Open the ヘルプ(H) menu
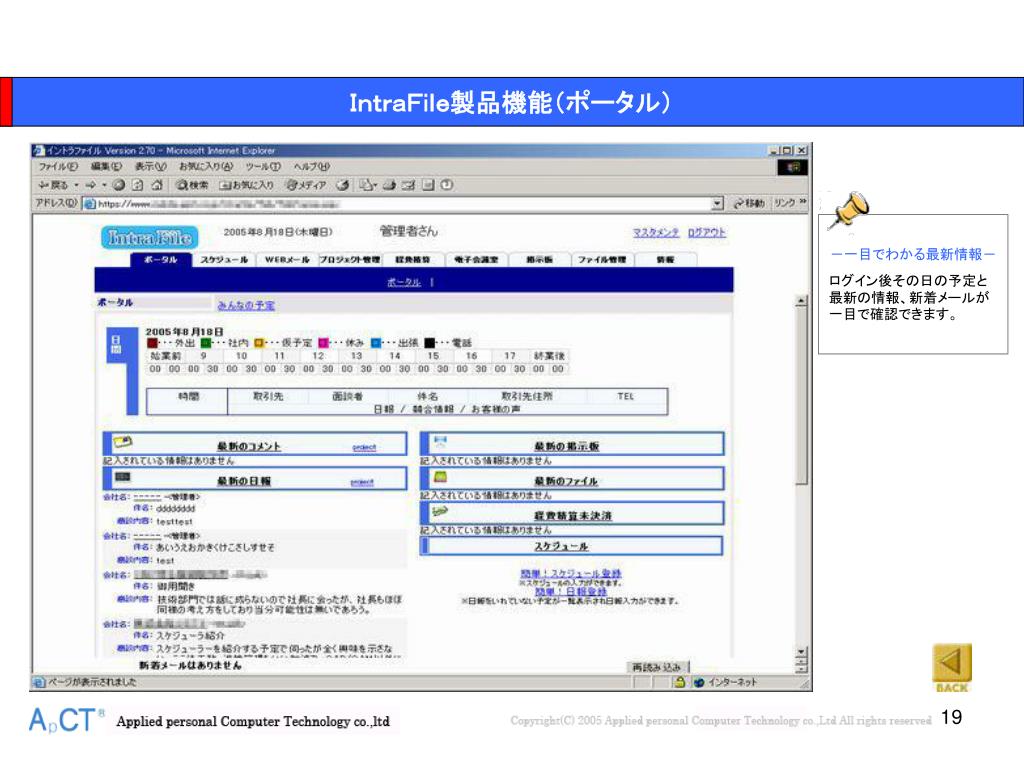 [x=312, y=167]
